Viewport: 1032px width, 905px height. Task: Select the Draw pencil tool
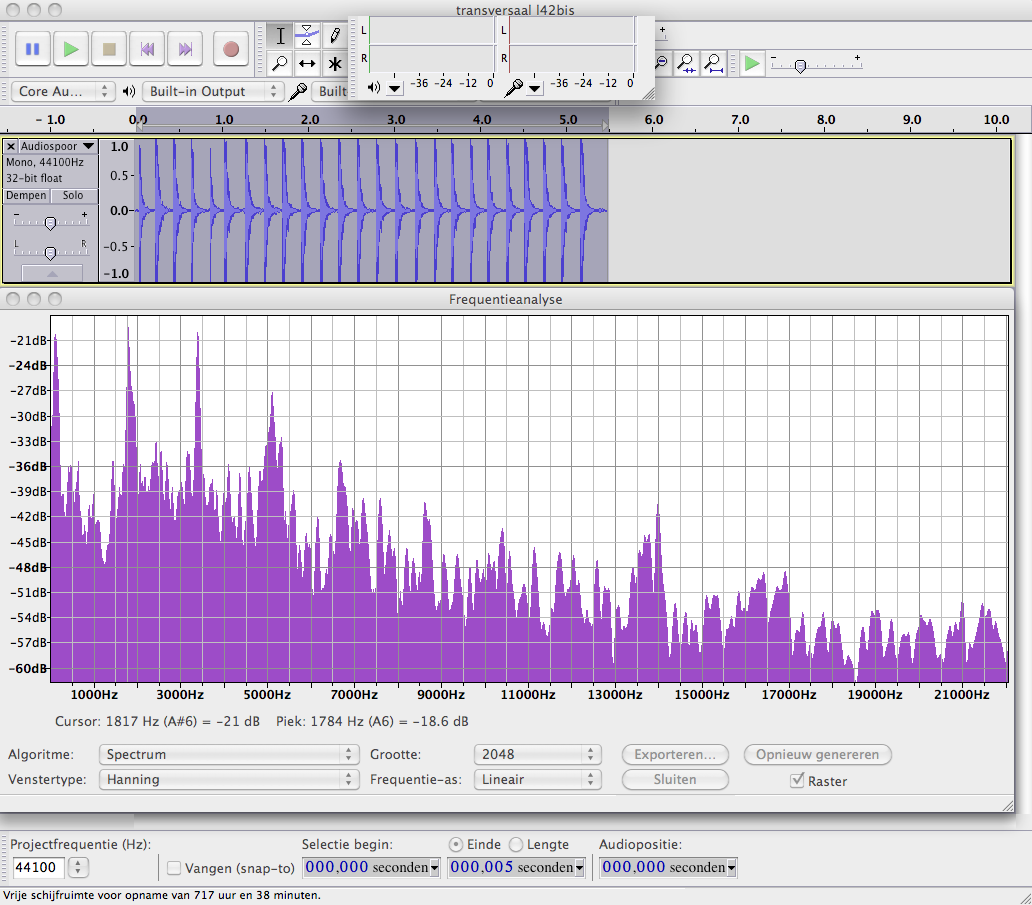[335, 35]
